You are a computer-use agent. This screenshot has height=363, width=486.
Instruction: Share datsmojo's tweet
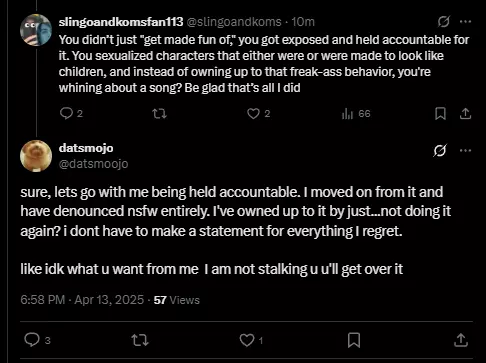coord(461,340)
